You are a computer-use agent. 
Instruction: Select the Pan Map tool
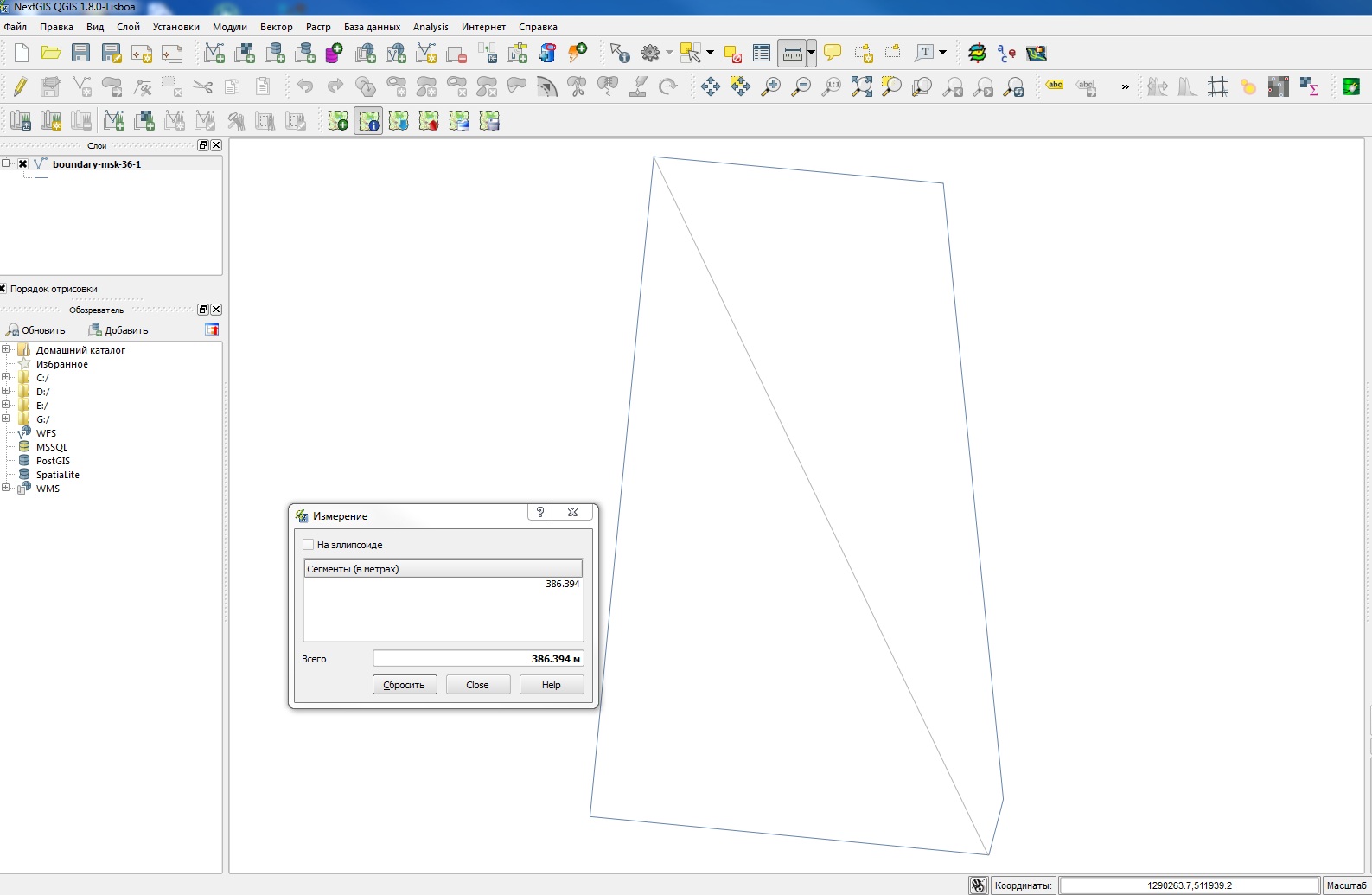click(x=710, y=86)
